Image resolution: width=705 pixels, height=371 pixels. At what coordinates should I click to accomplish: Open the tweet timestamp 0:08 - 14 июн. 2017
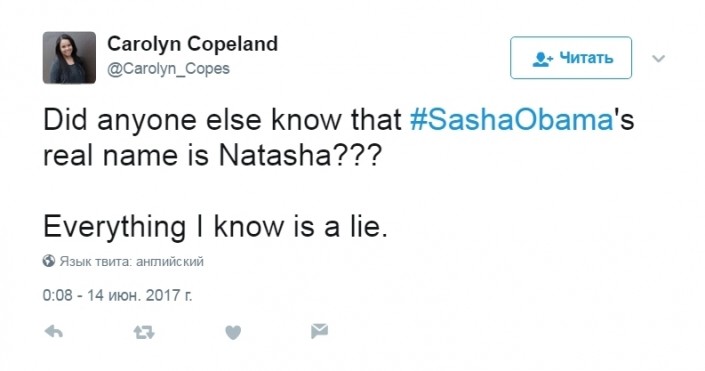pyautogui.click(x=117, y=295)
